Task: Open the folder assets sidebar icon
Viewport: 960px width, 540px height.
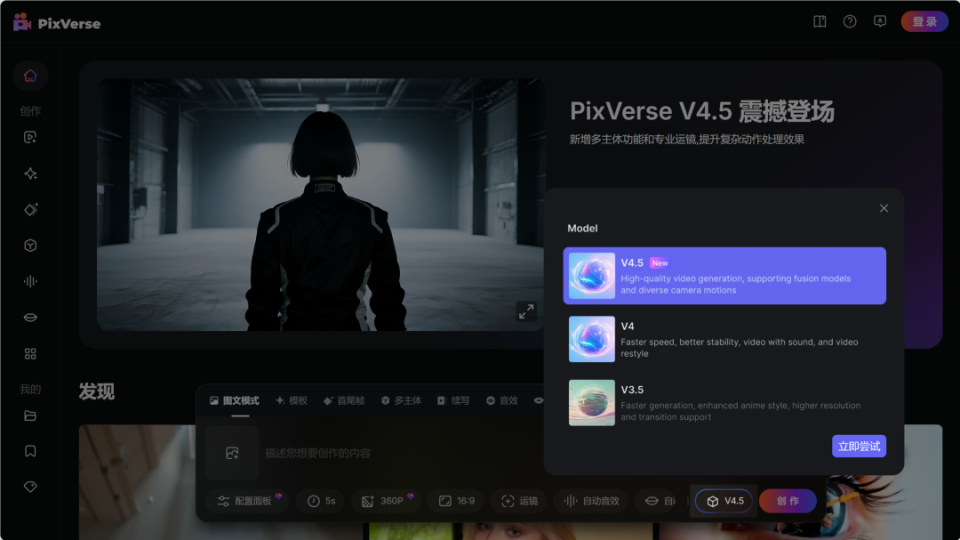Action: [x=30, y=416]
